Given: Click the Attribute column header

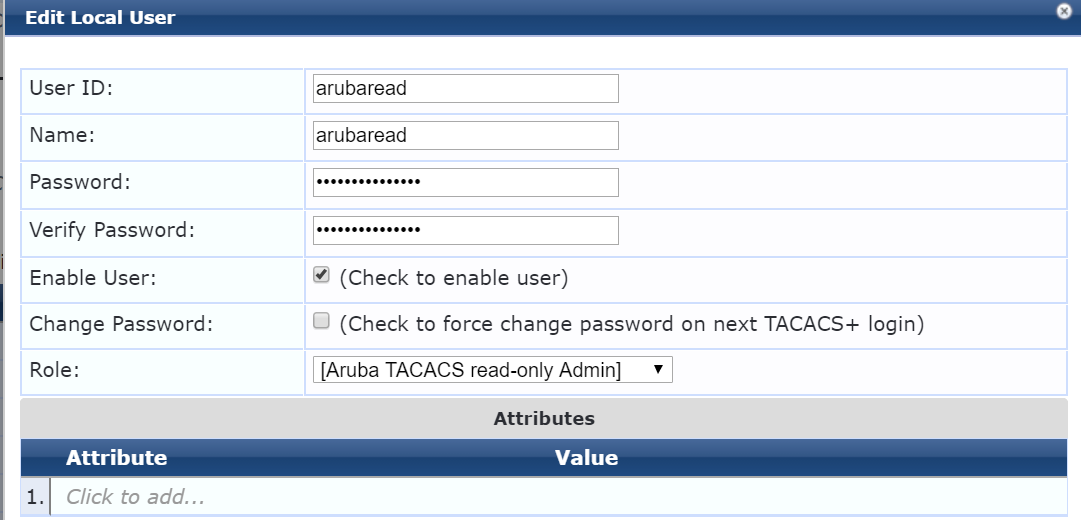Looking at the screenshot, I should click(x=116, y=458).
